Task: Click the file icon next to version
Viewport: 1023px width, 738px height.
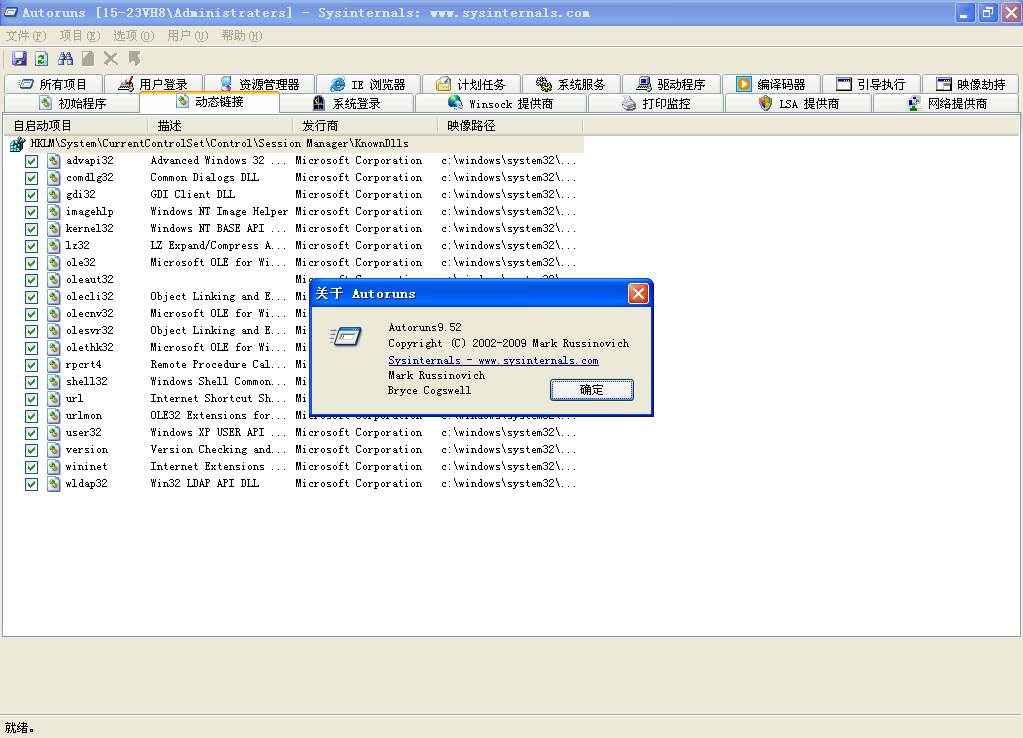Action: (x=53, y=450)
